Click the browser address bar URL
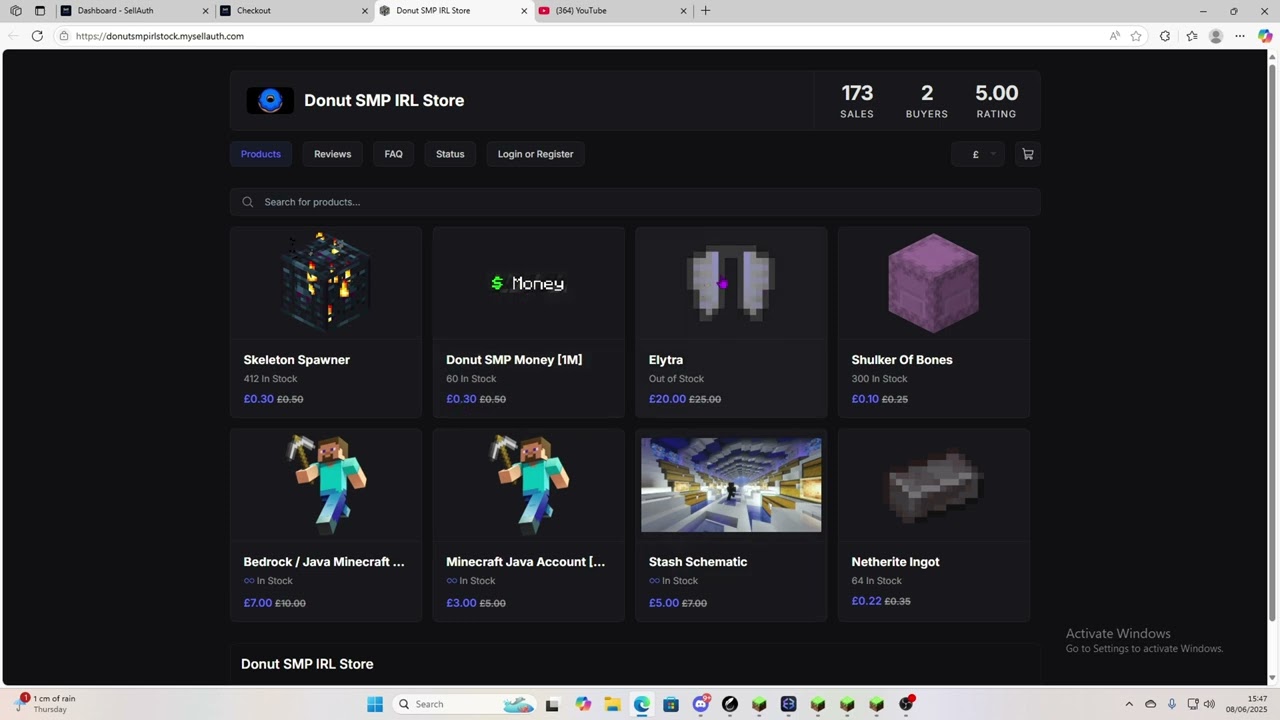1280x720 pixels. (x=160, y=36)
